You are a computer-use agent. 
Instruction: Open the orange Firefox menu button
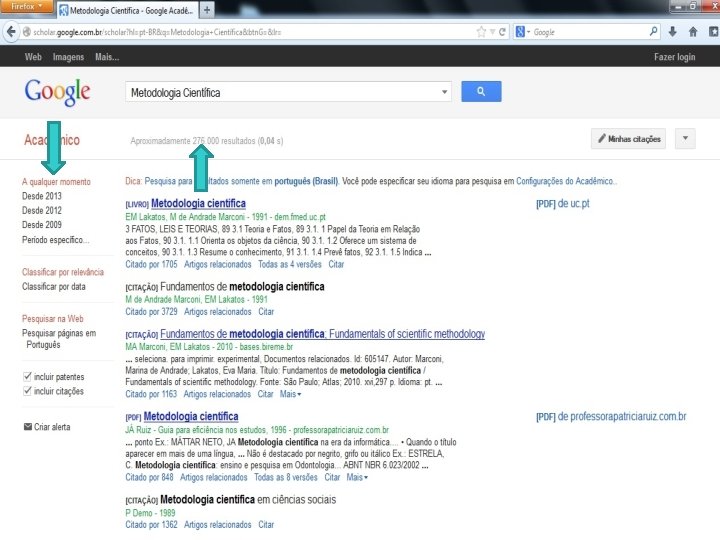26,6
